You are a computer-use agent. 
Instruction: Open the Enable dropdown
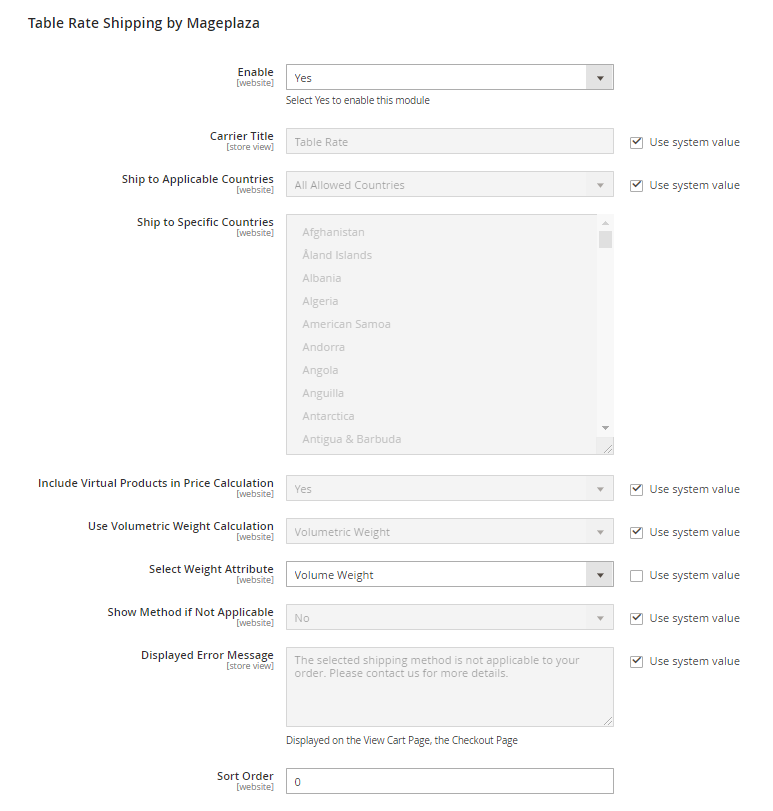[449, 78]
